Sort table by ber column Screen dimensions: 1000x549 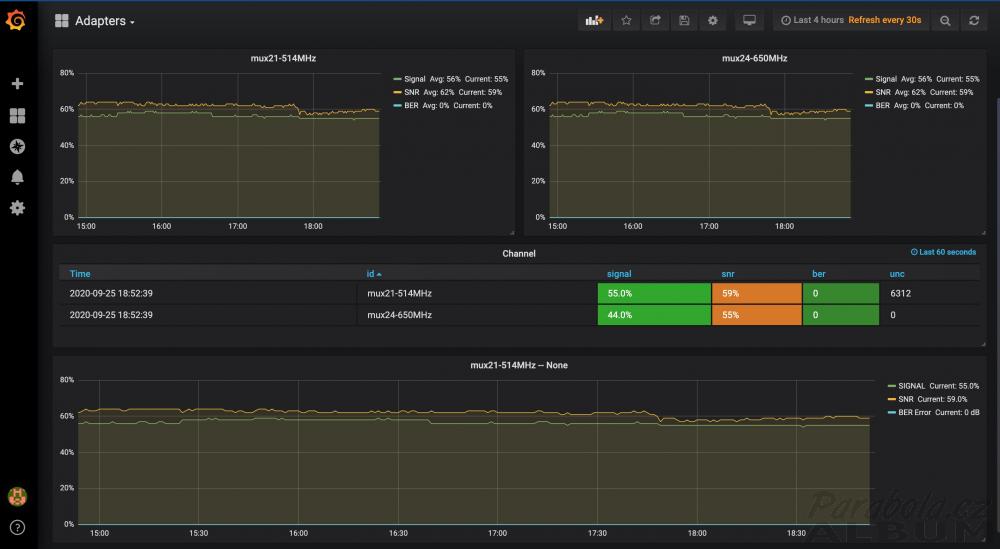click(x=819, y=274)
